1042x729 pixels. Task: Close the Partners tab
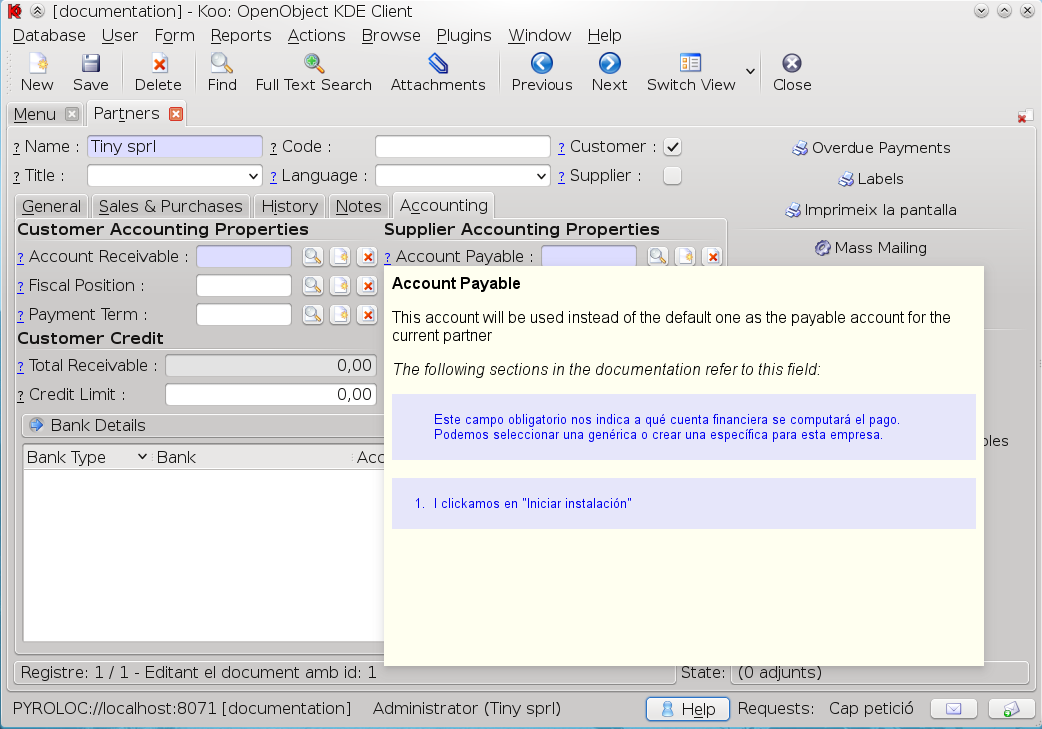pos(175,114)
